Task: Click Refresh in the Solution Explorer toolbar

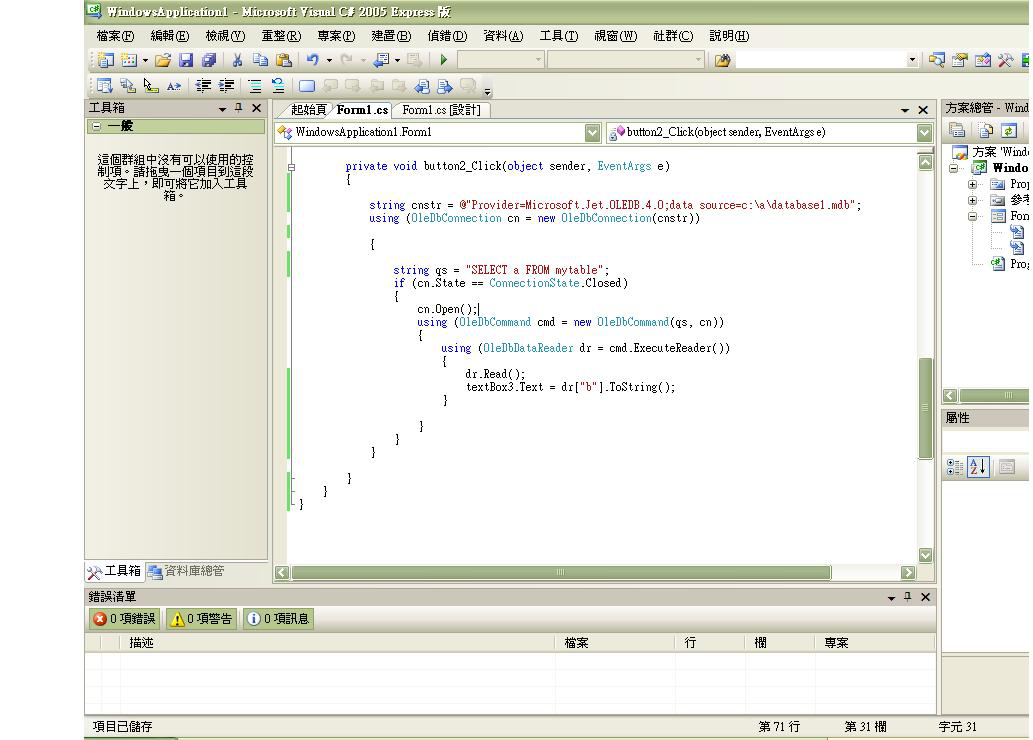Action: pos(1009,130)
